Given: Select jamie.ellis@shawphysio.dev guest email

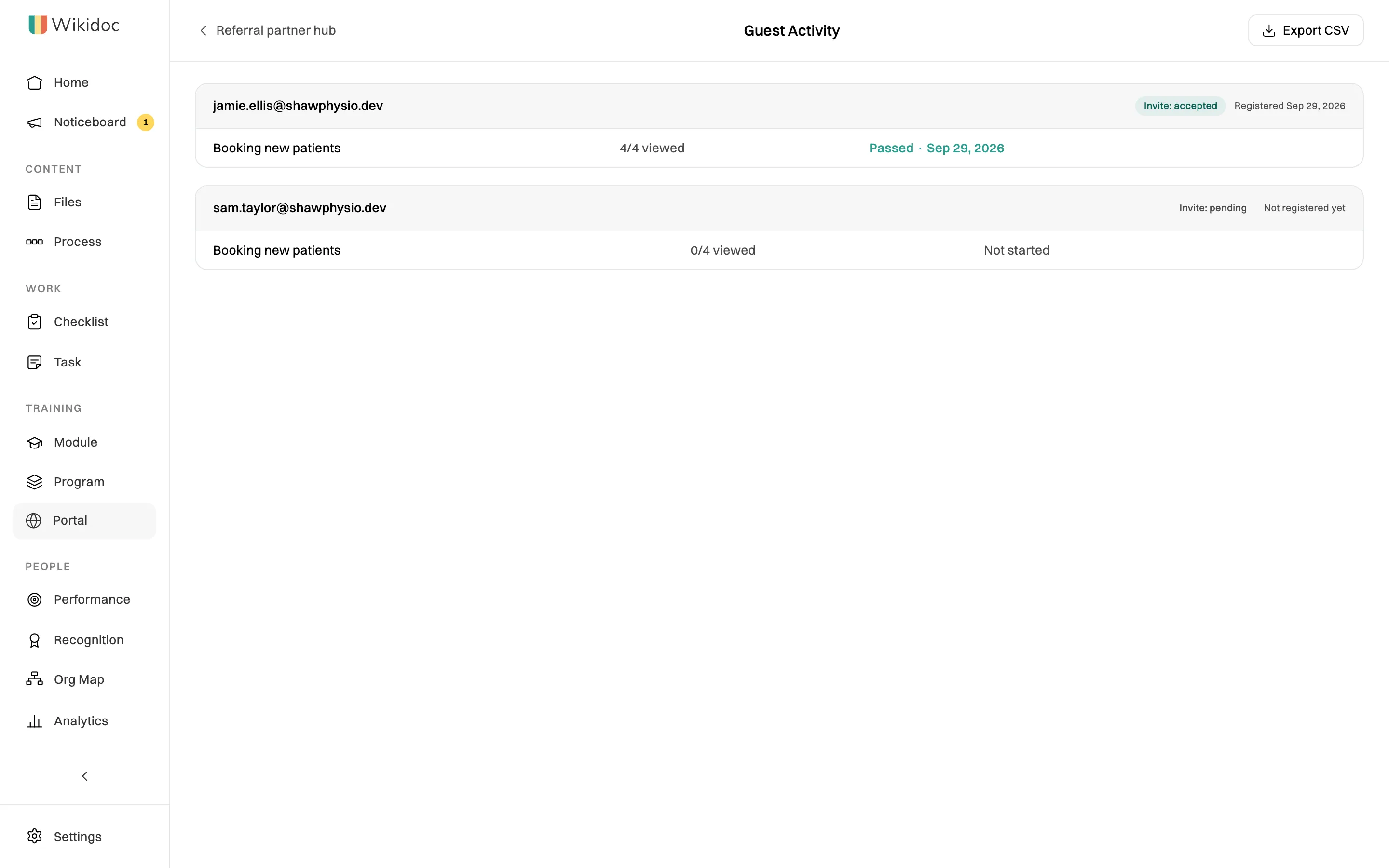Looking at the screenshot, I should tap(298, 106).
